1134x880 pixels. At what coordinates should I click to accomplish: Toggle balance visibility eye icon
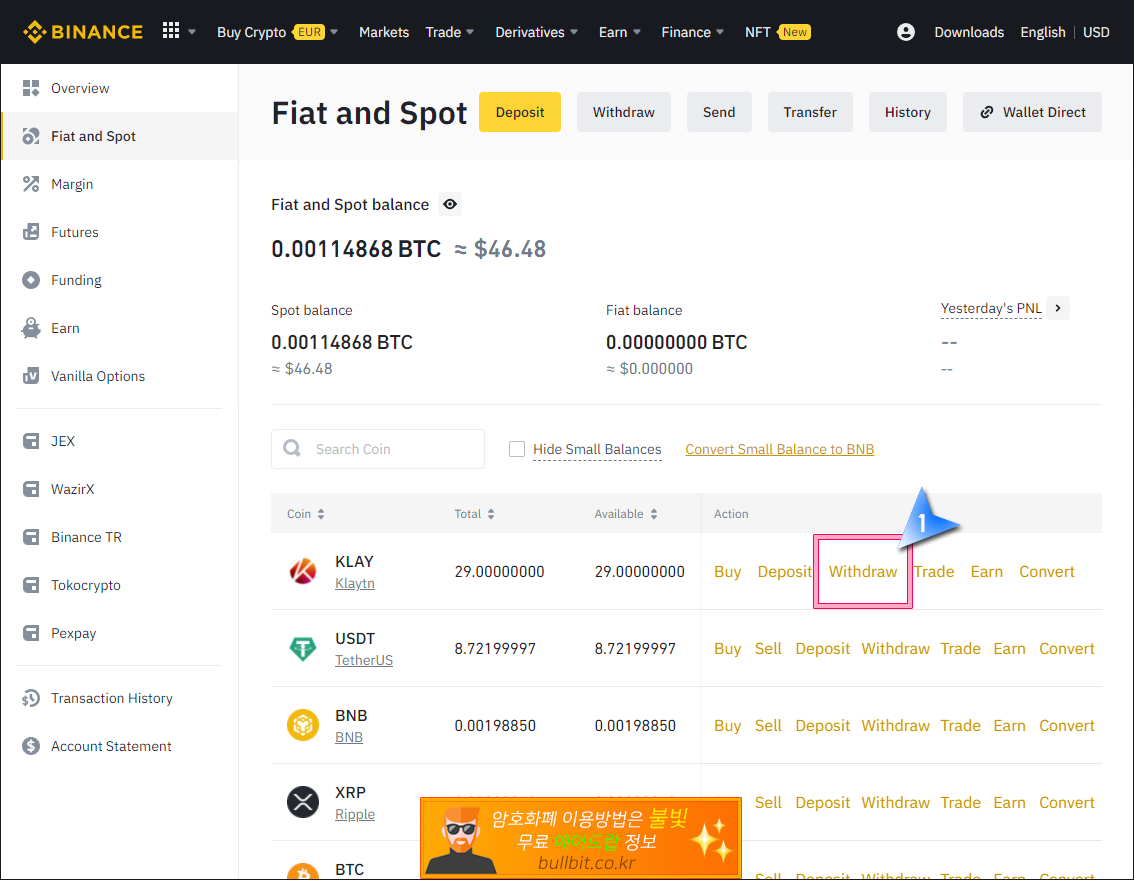(450, 205)
